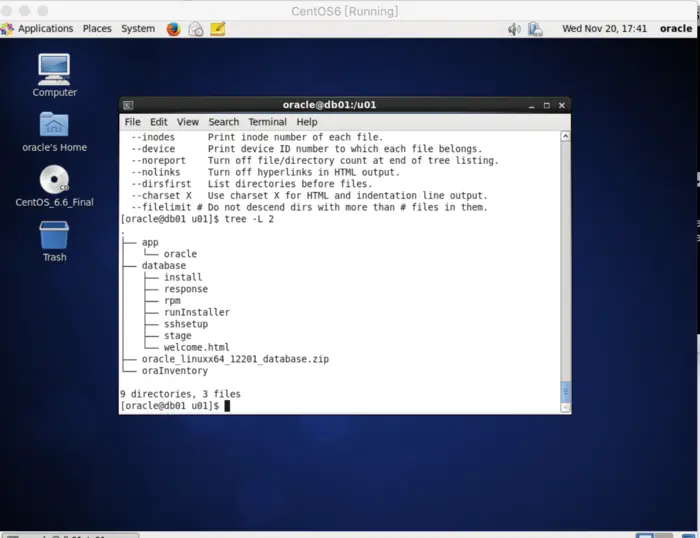Click the '--device' option line
700x538 pixels.
tap(307, 149)
